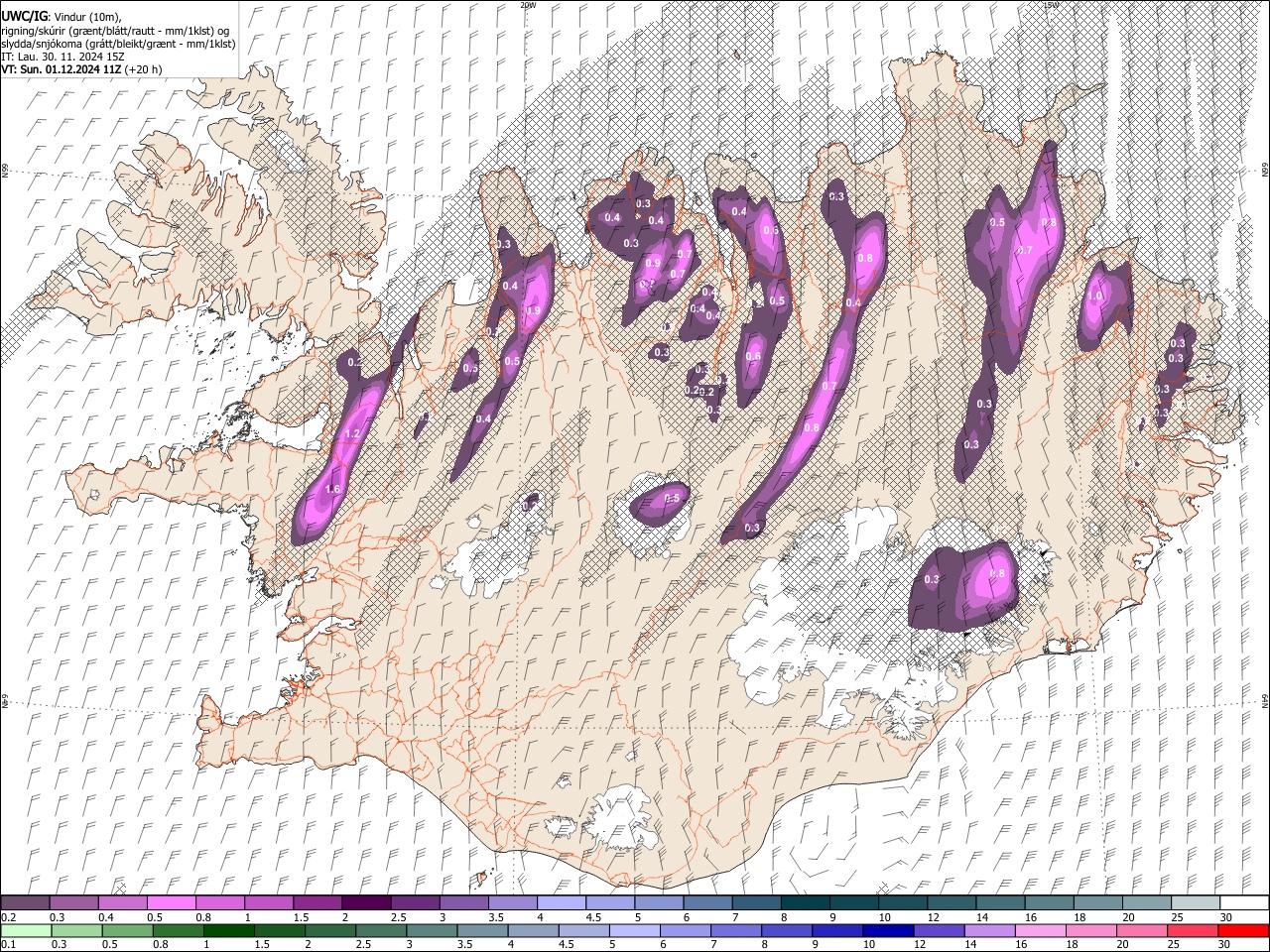1270x952 pixels.
Task: Click the 15W longitude label
Action: click(1050, 5)
